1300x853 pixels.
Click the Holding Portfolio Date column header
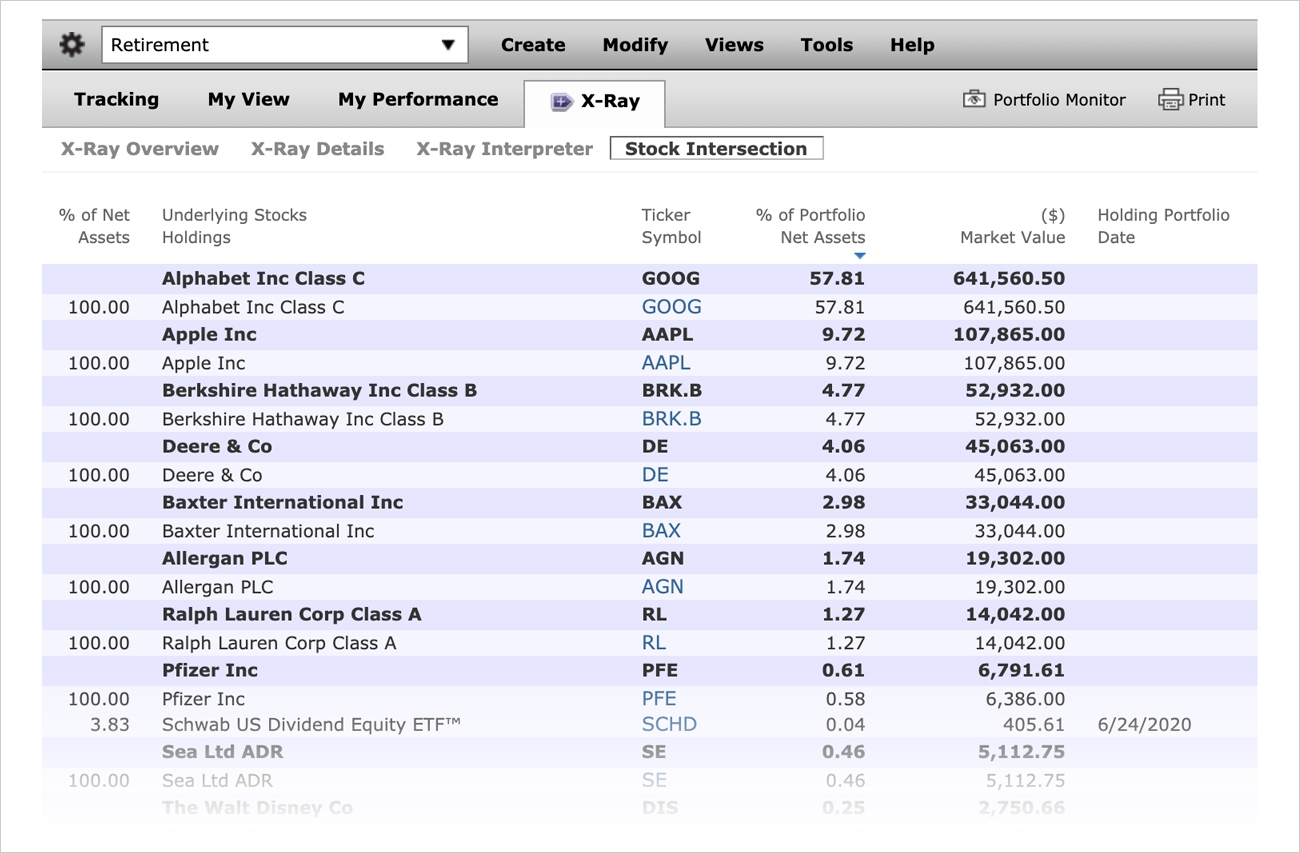point(1163,226)
